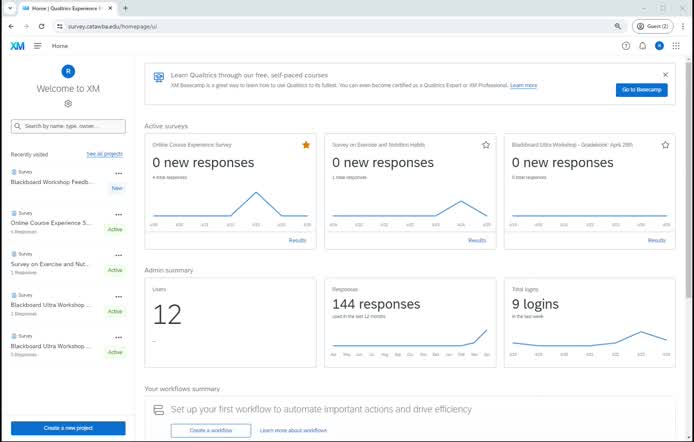The width and height of the screenshot is (694, 442).
Task: Click See all projects link
Action: (x=104, y=154)
